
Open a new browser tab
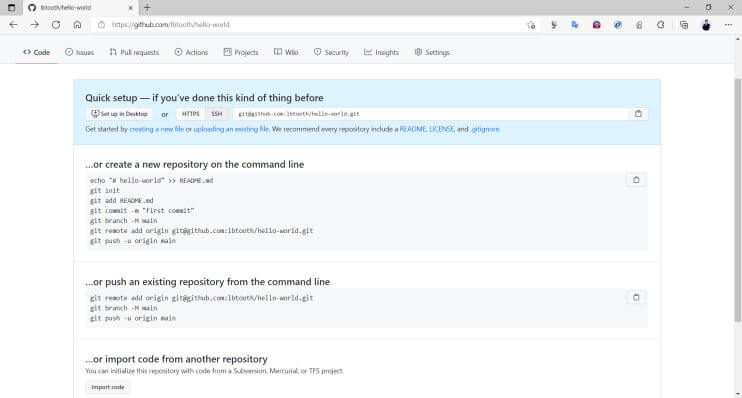(x=147, y=8)
